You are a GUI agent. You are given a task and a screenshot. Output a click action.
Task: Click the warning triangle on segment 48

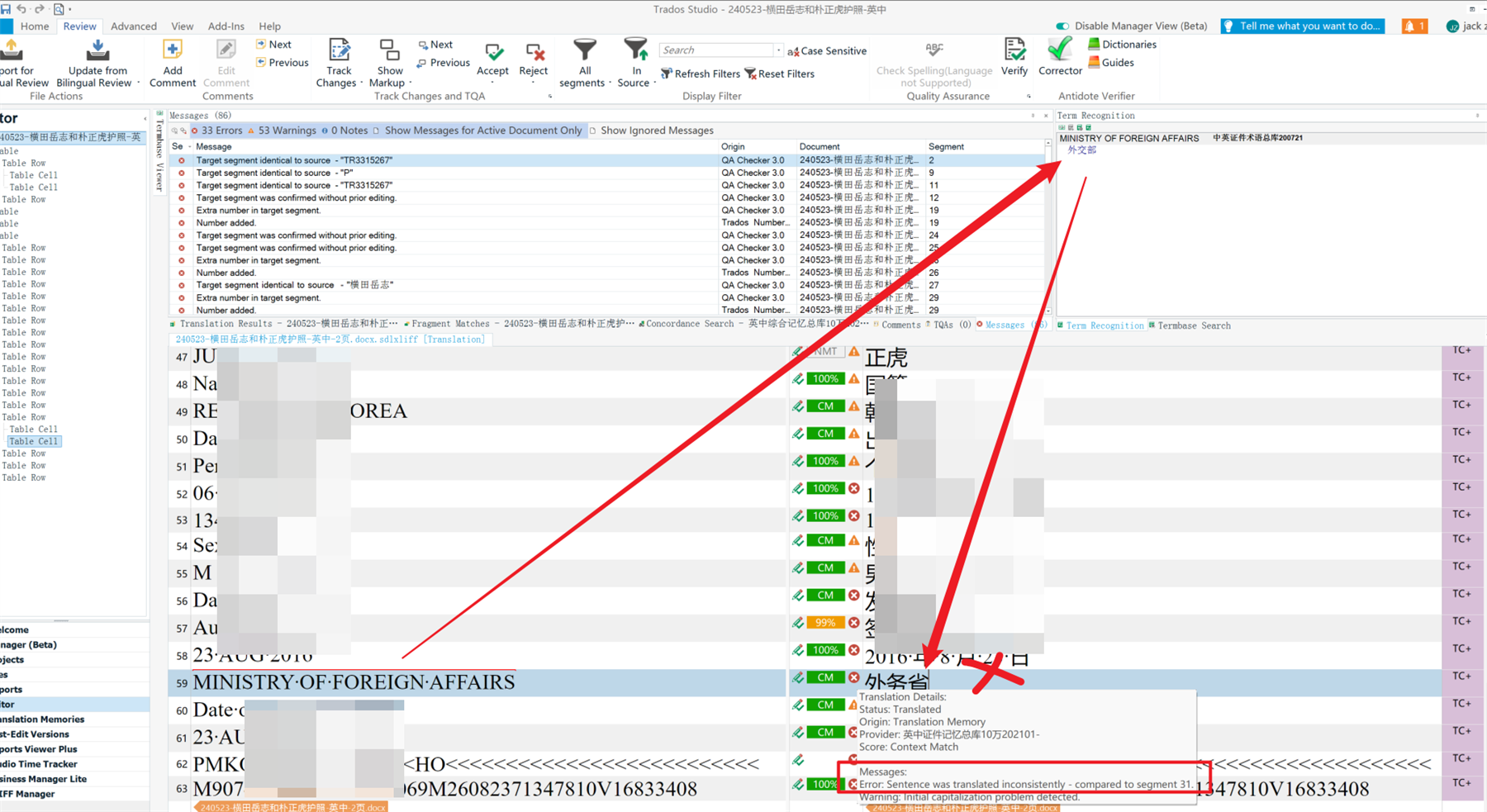click(x=854, y=379)
